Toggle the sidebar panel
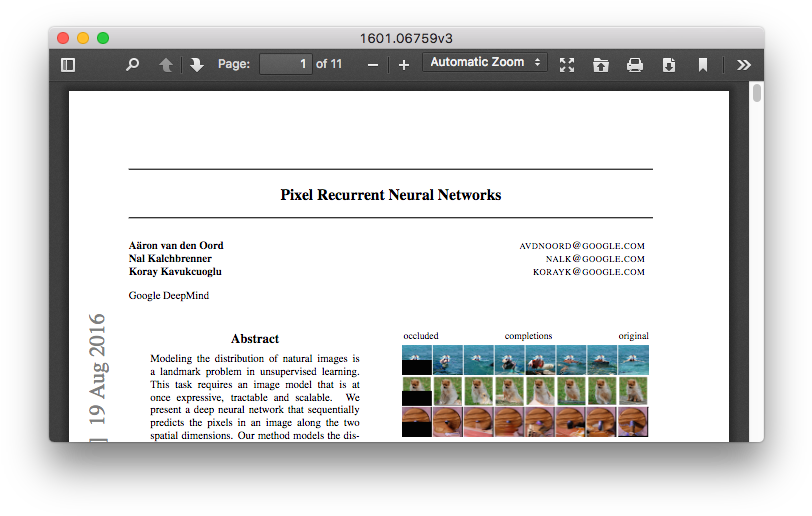This screenshot has width=812, height=516. (68, 65)
